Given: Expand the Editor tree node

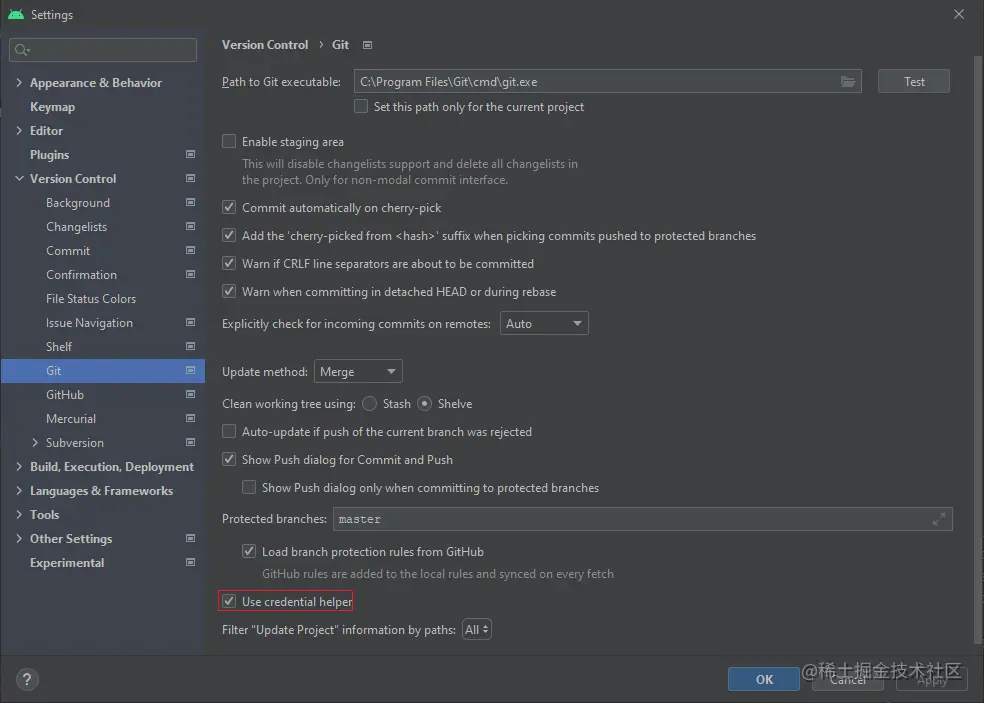Looking at the screenshot, I should [19, 131].
